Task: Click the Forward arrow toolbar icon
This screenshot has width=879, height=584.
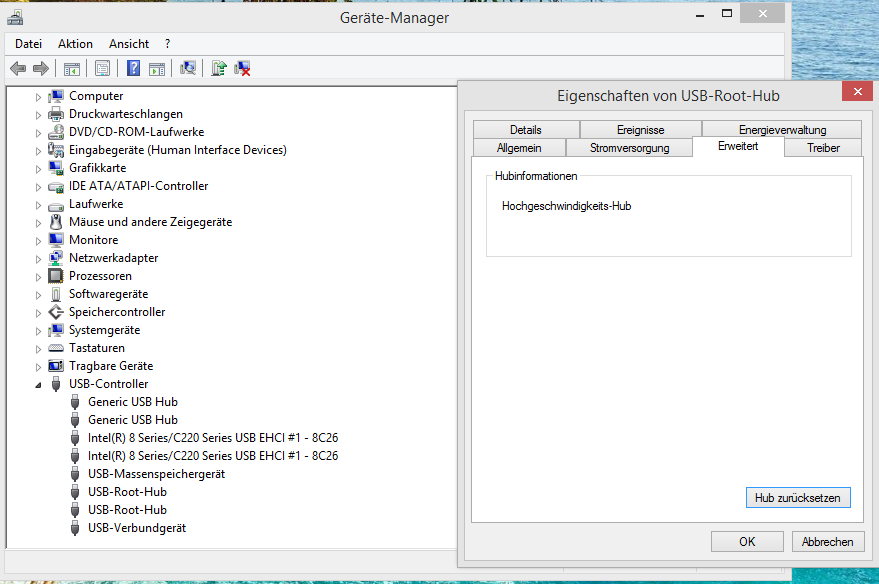Action: click(41, 68)
